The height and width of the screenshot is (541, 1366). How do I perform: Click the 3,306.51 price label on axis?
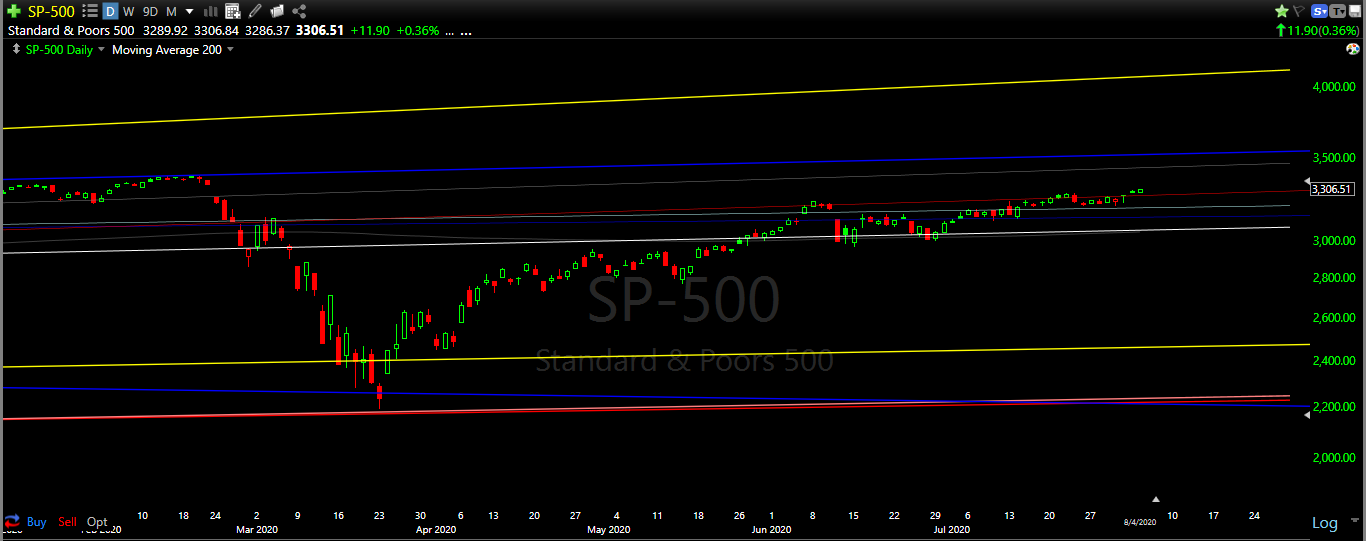tap(1331, 188)
